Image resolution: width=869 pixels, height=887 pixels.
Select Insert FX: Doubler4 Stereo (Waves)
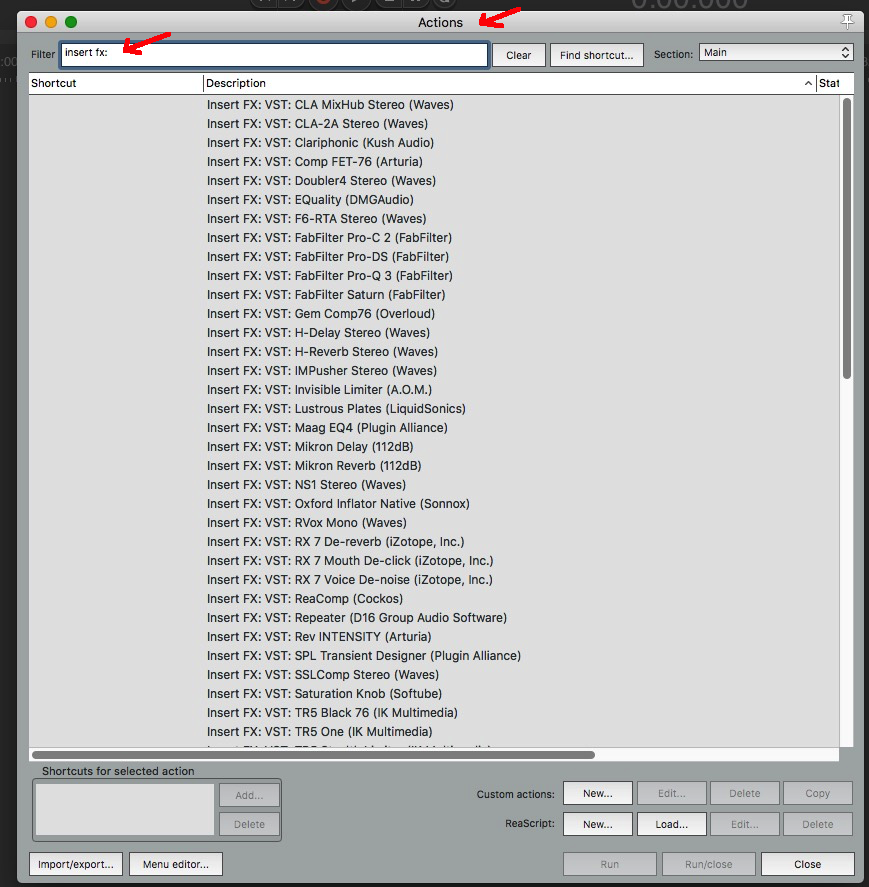click(321, 181)
